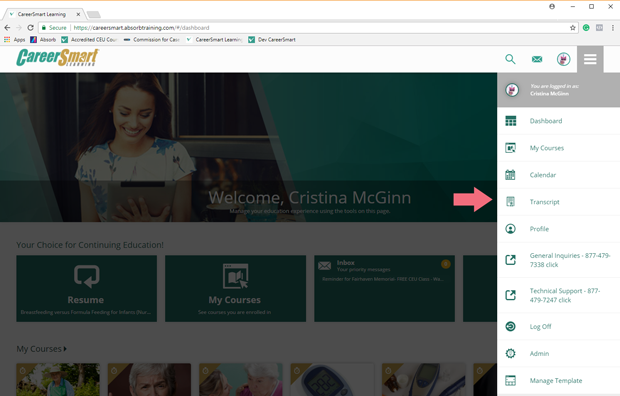Click the Resume tile
The image size is (620, 396).
coord(87,288)
